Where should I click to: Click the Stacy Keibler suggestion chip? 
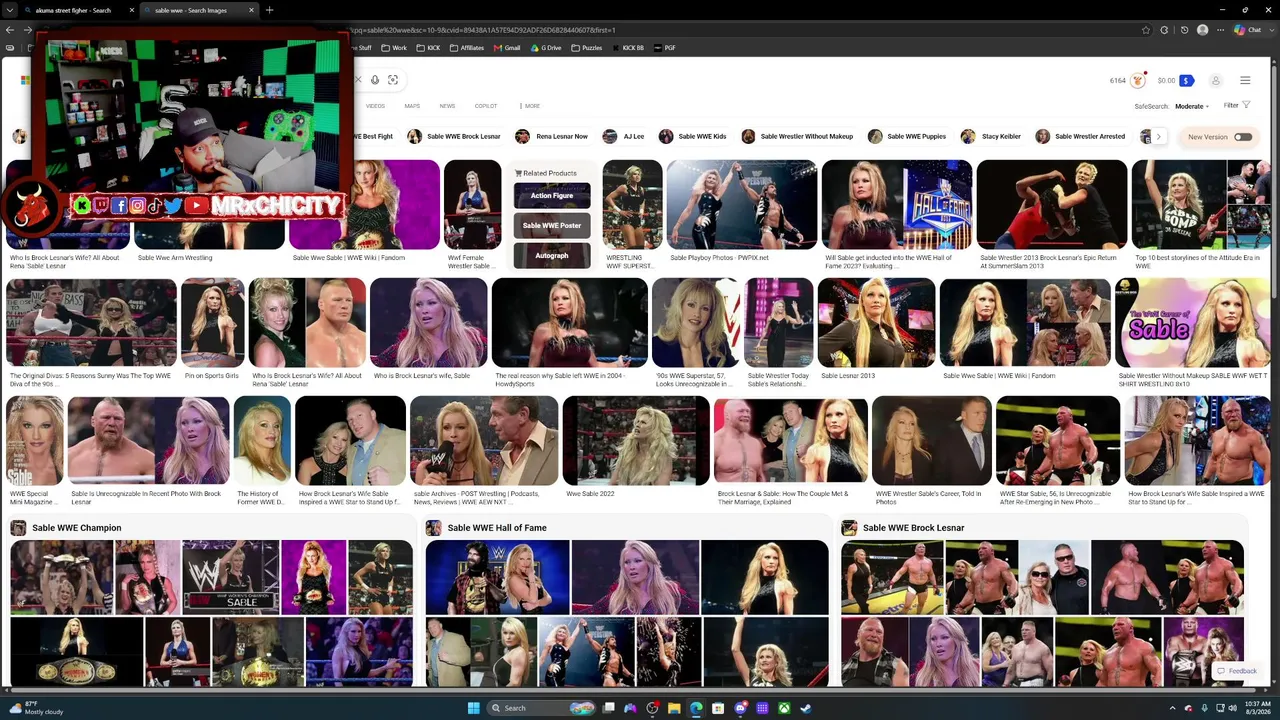(x=991, y=137)
